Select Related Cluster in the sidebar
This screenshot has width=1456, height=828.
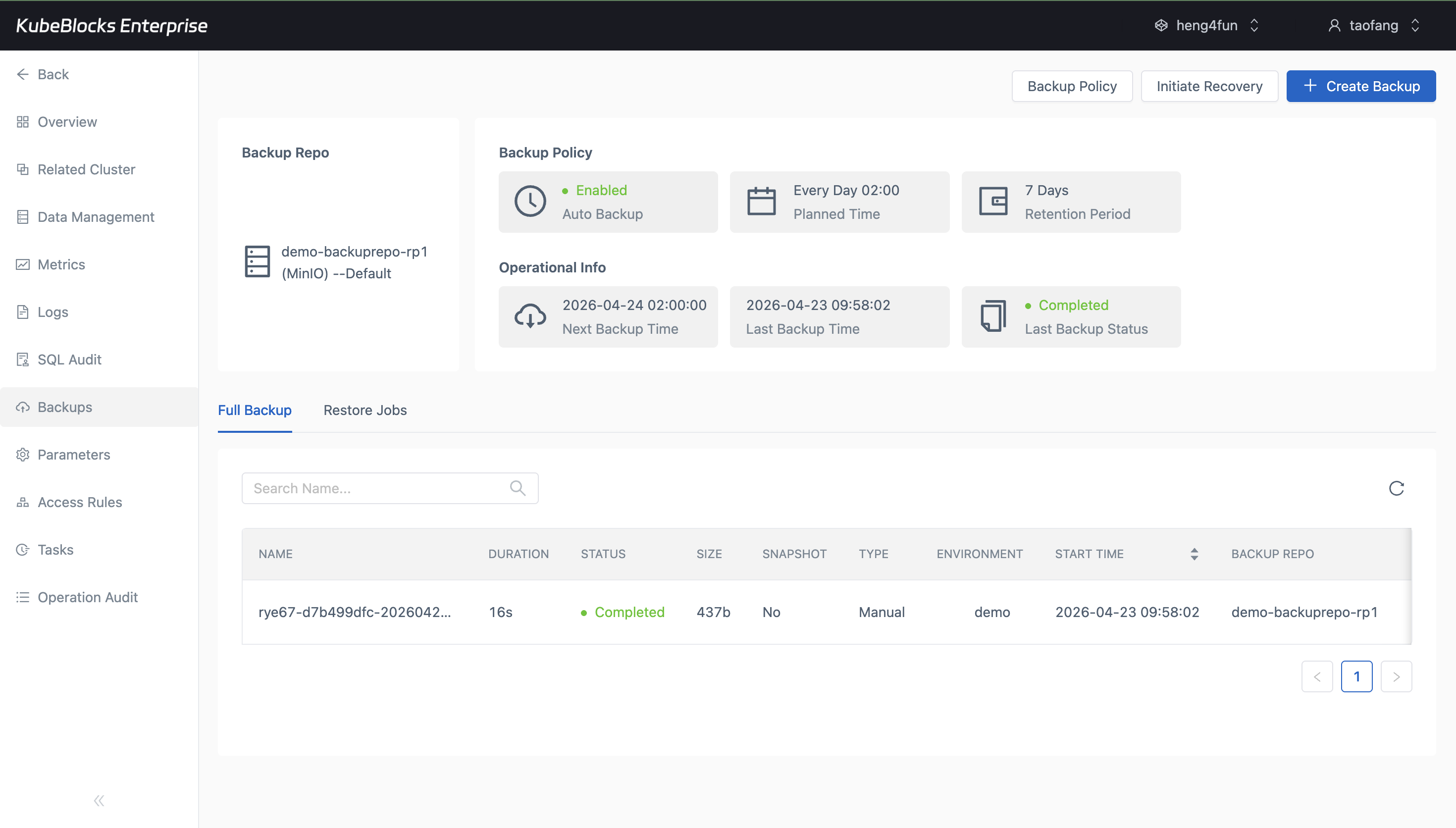tap(86, 169)
